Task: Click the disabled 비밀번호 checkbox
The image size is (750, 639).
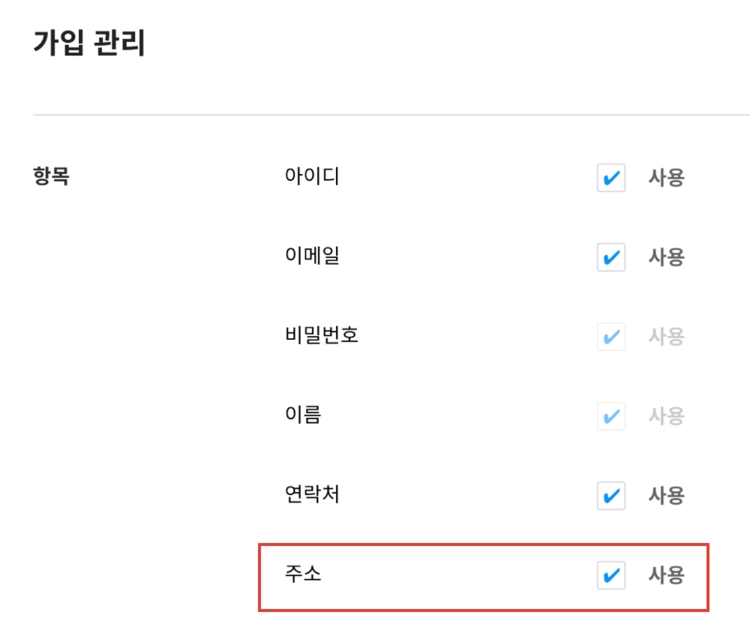Action: [611, 337]
